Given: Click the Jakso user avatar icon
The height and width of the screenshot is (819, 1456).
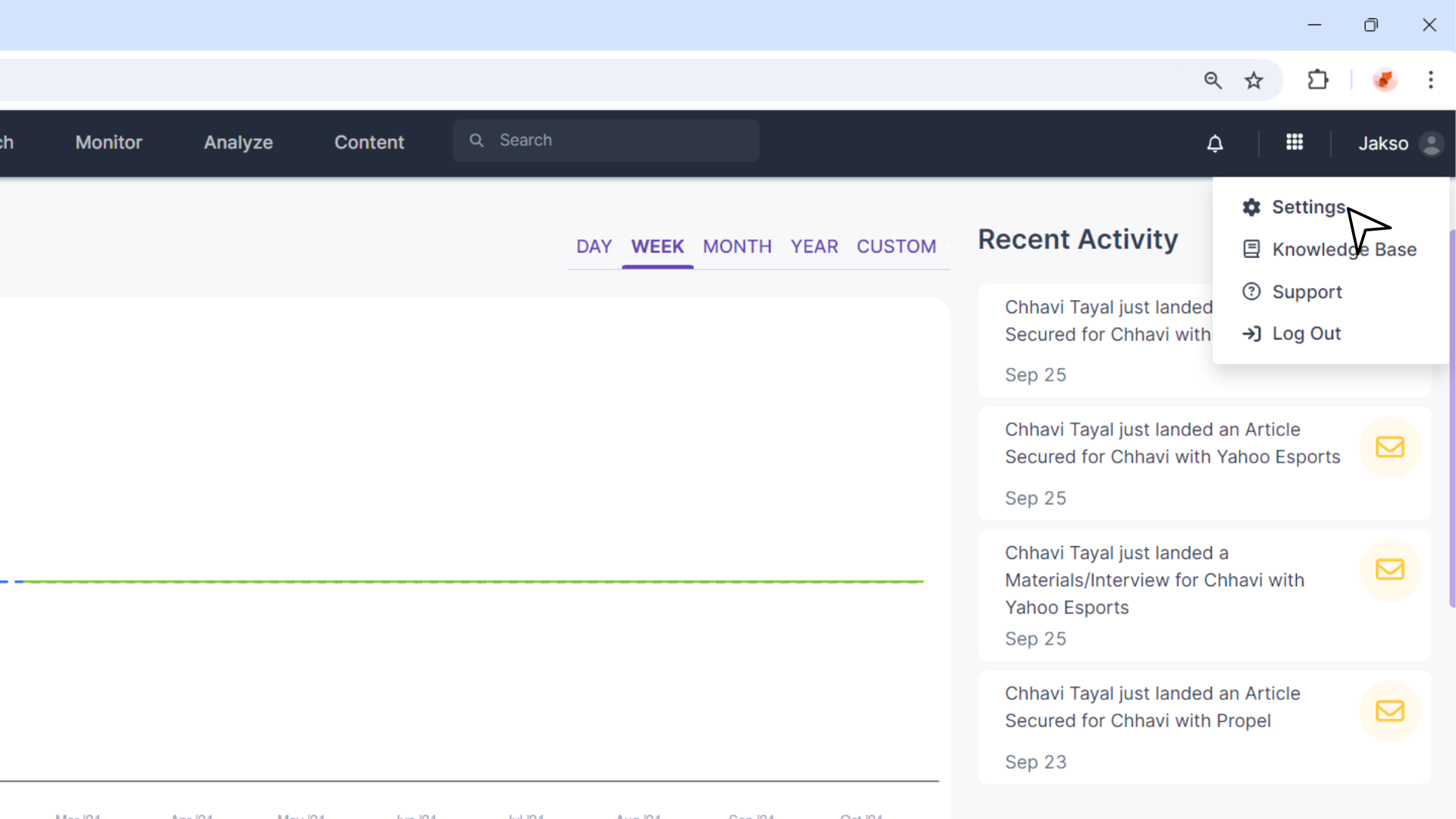Looking at the screenshot, I should (1432, 143).
